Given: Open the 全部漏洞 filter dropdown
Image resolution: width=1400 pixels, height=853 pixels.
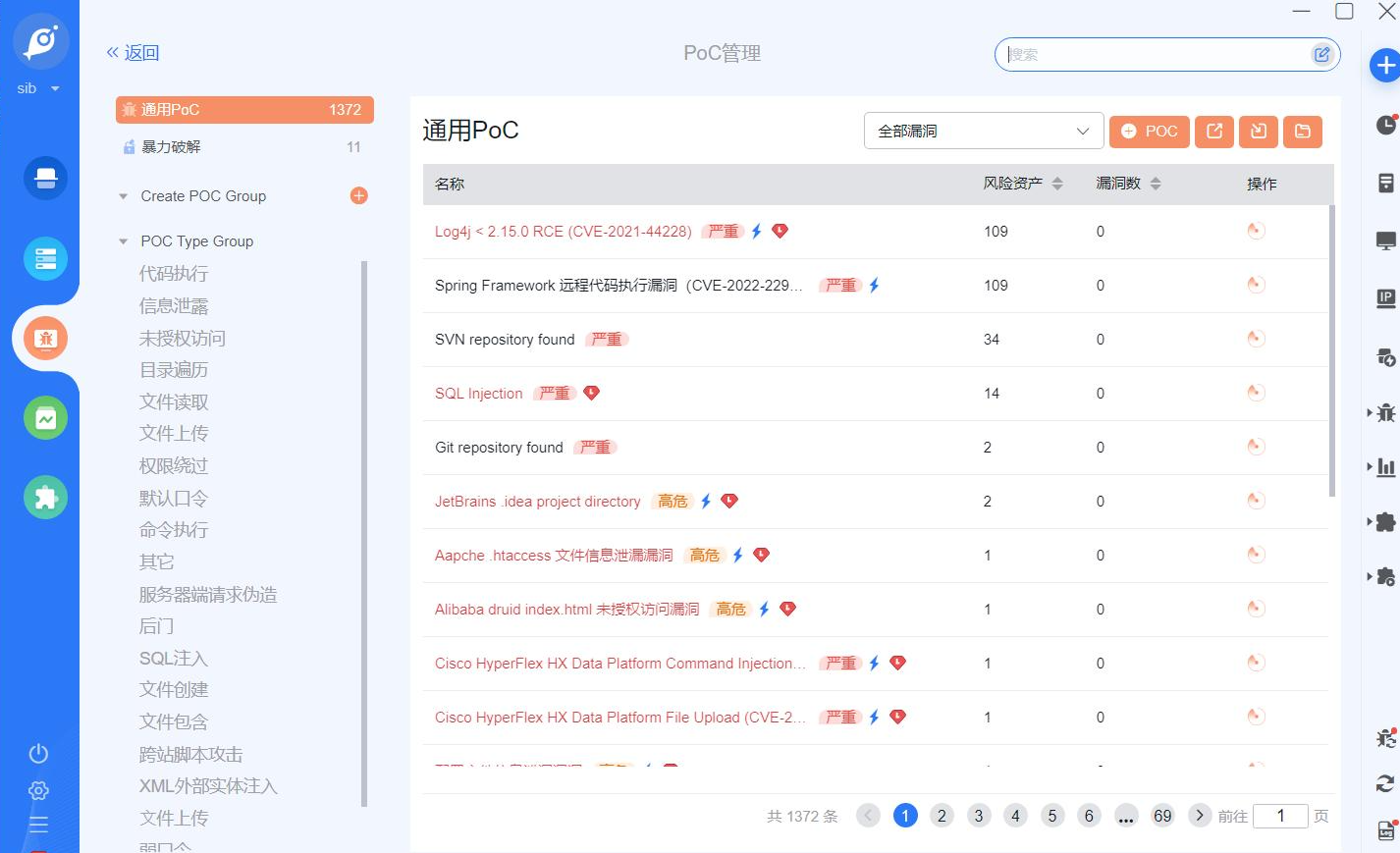Looking at the screenshot, I should pos(984,132).
